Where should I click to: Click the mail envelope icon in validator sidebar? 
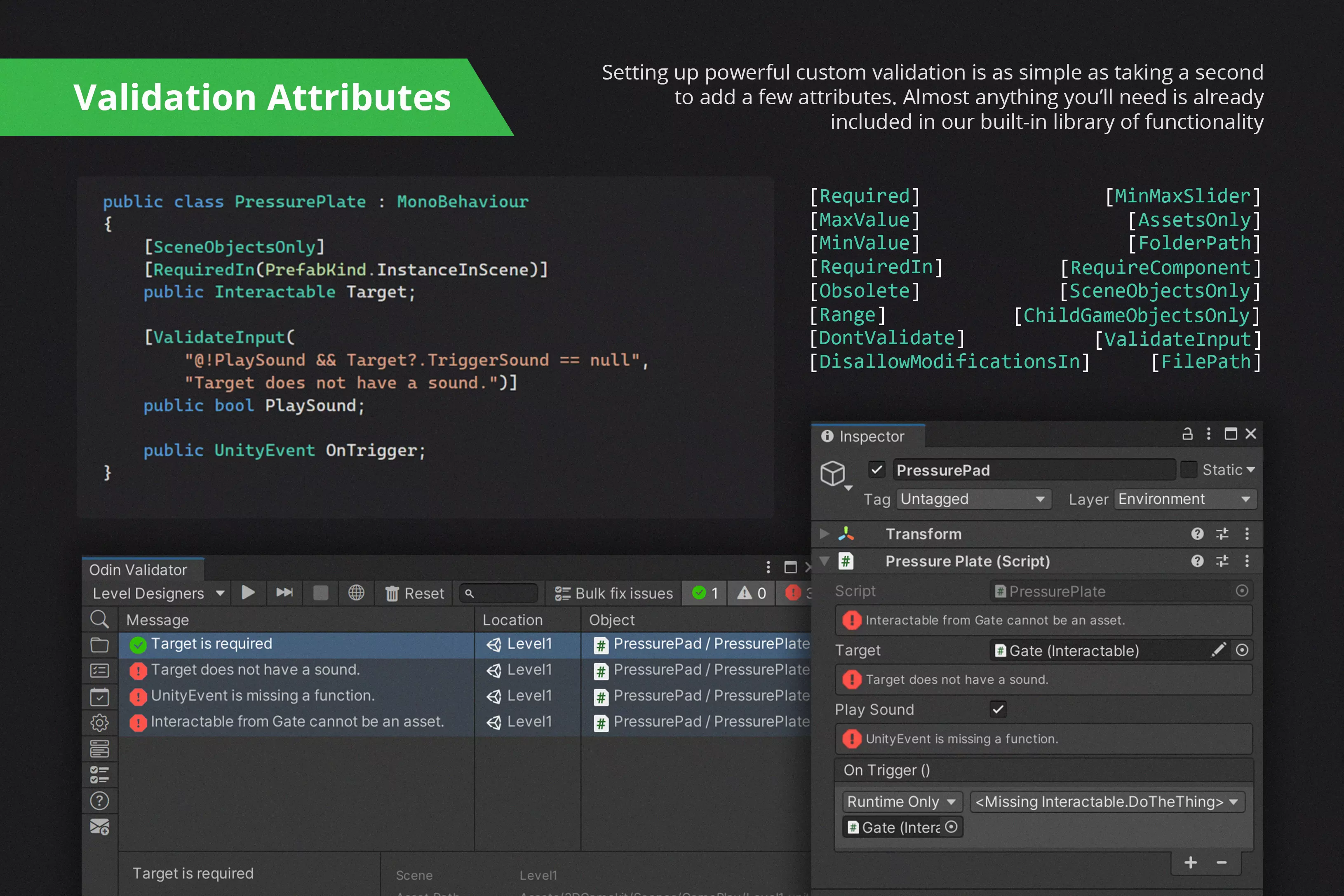(99, 827)
